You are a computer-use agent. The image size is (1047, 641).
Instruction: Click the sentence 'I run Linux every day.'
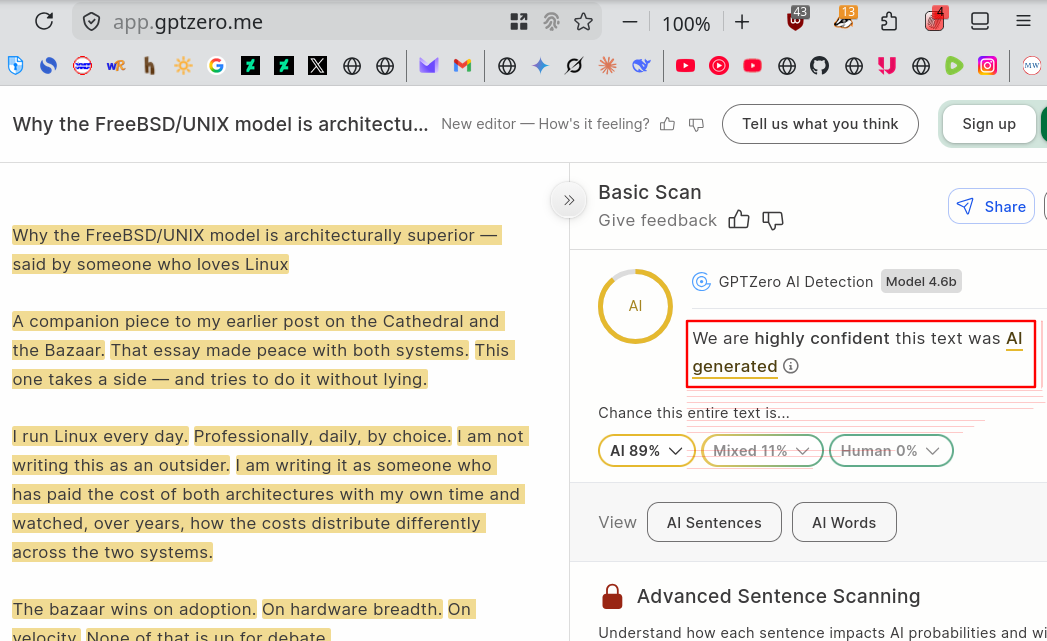(x=100, y=437)
